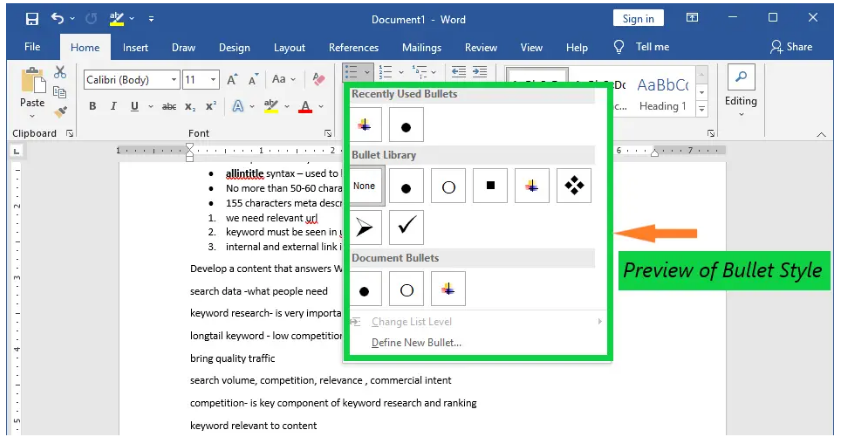The height and width of the screenshot is (441, 842).
Task: Increase font size with larger A icon
Action: point(232,79)
